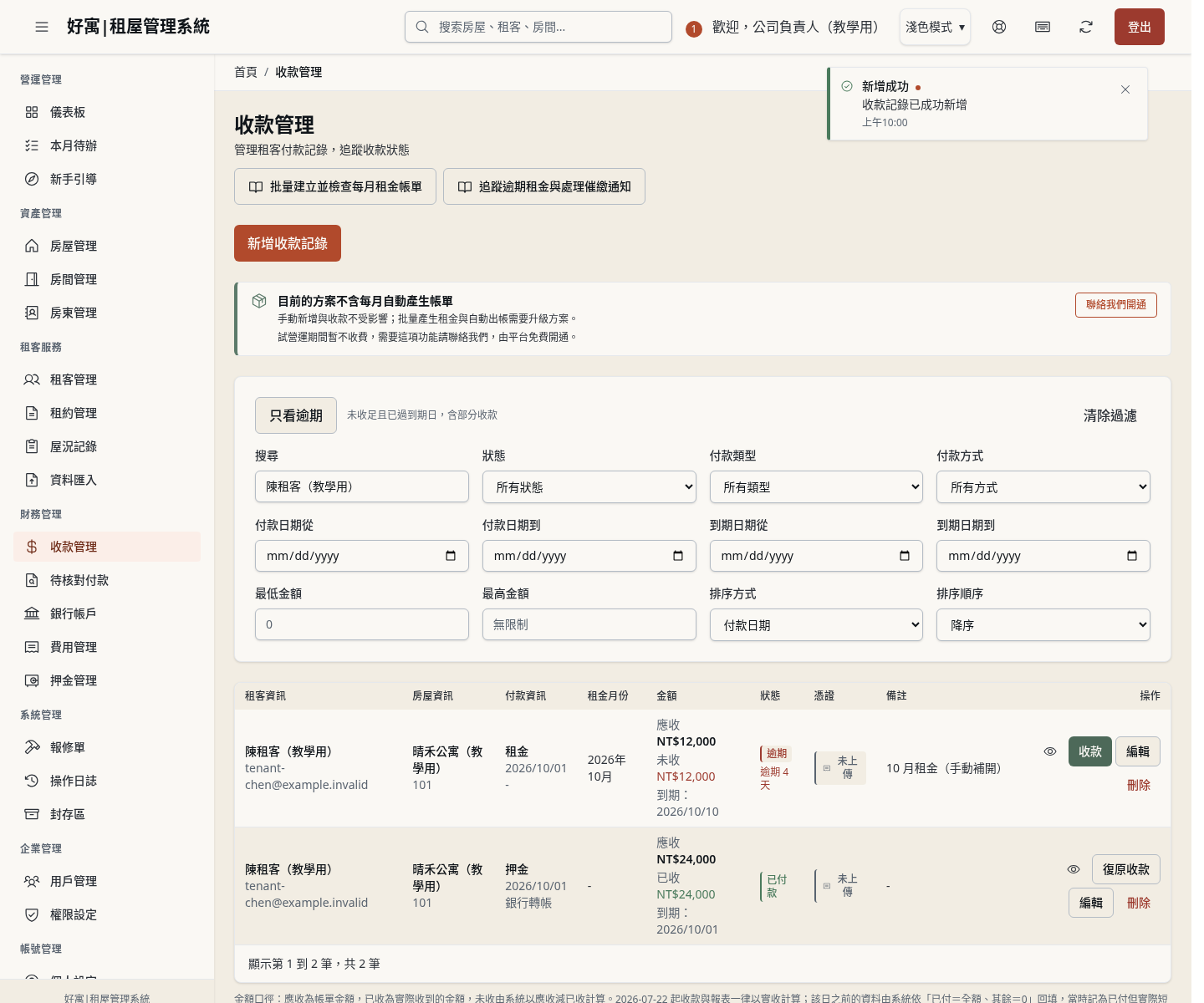1204x1003 pixels.
Task: Expand the 狀態 所有狀態 dropdown
Action: point(589,487)
